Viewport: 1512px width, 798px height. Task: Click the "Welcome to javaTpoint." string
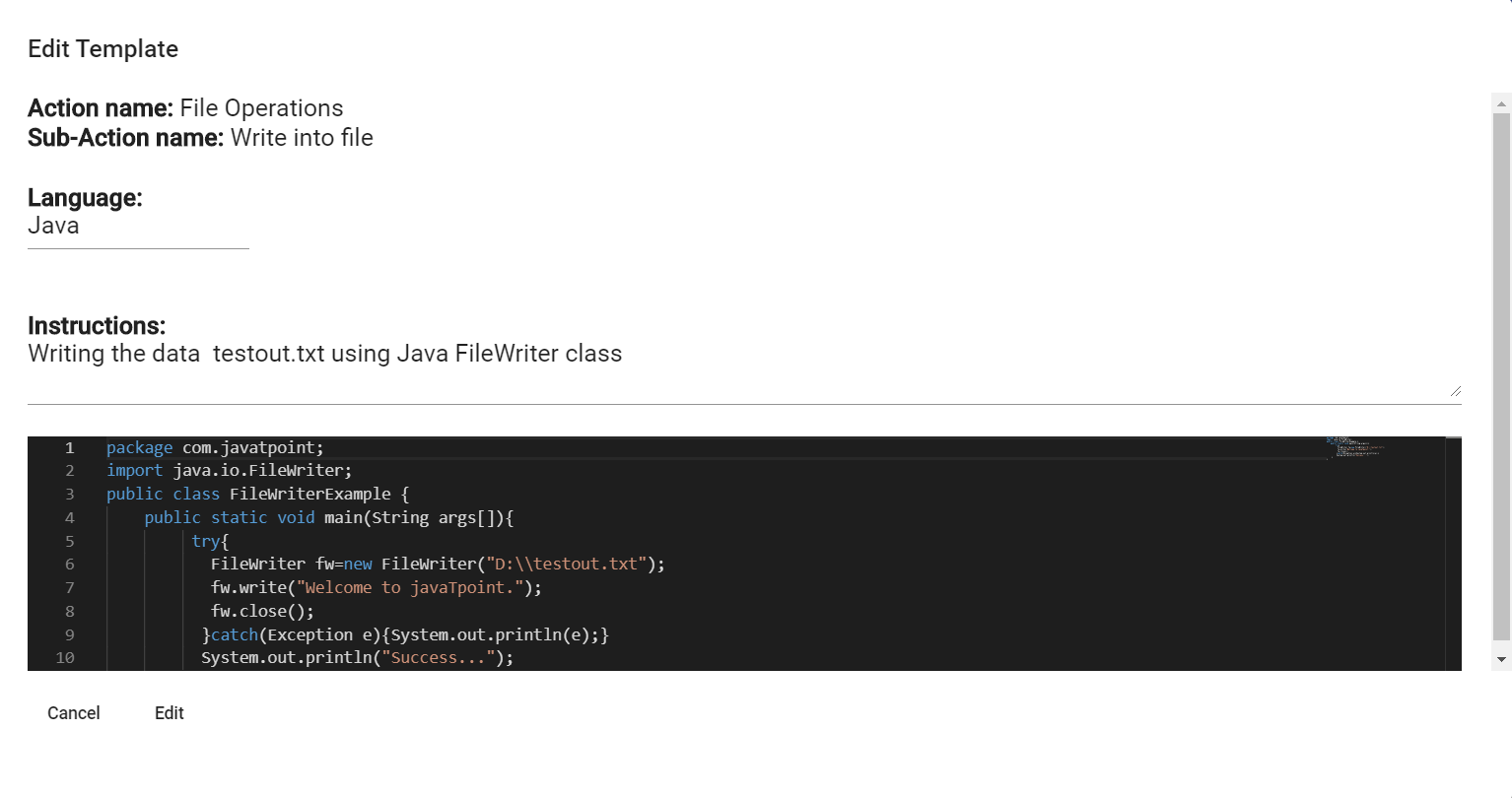tap(410, 587)
